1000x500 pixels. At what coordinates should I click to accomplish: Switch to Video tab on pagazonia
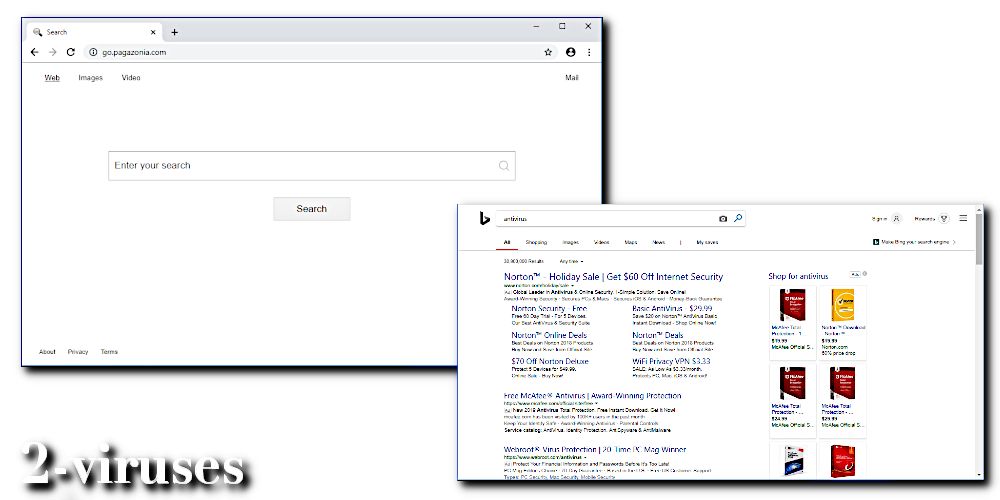(x=131, y=78)
